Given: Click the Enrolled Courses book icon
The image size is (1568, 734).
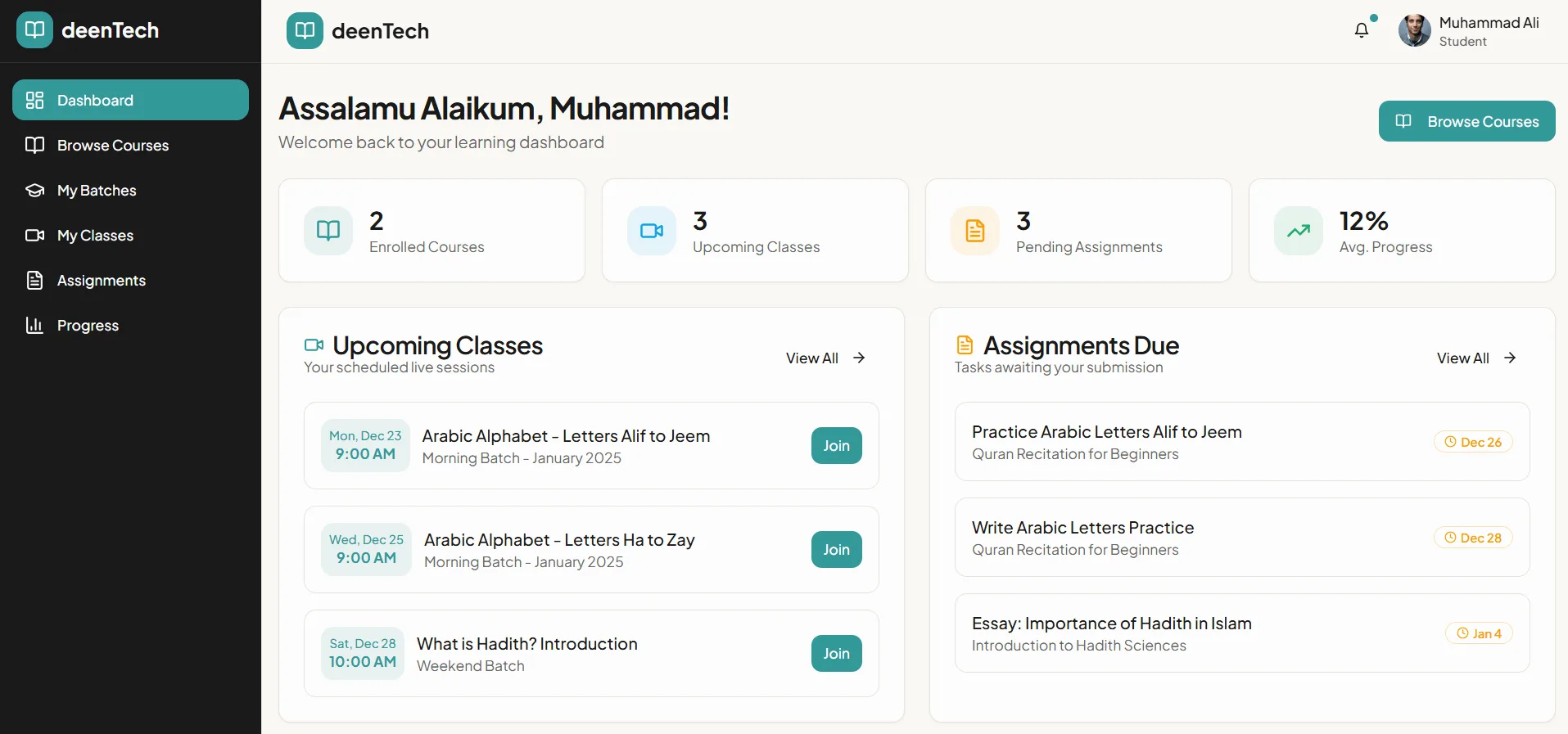Looking at the screenshot, I should coord(328,231).
